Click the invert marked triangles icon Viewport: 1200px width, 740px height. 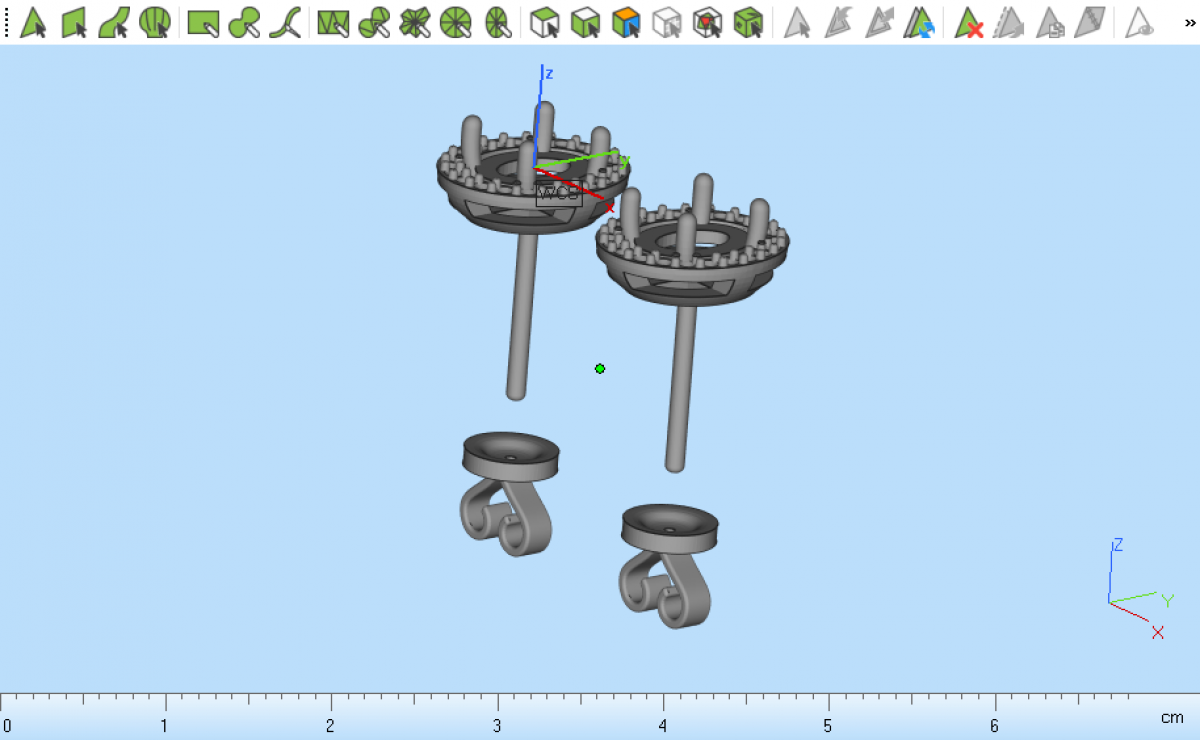point(918,22)
